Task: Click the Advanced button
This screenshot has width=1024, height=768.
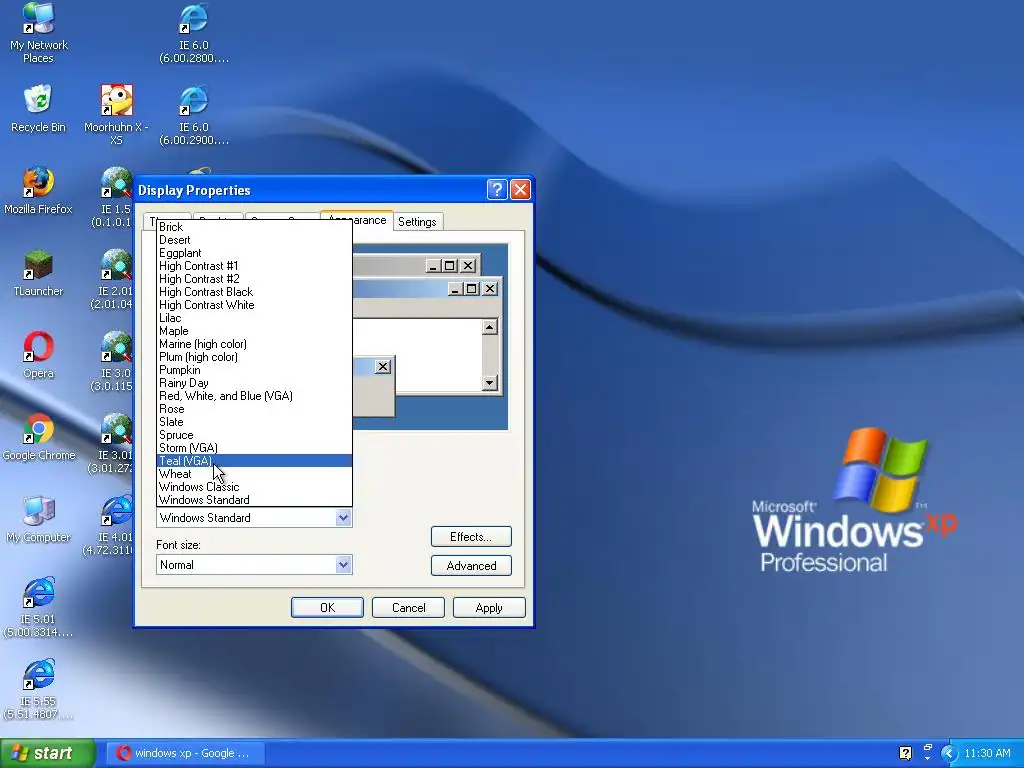Action: click(471, 566)
